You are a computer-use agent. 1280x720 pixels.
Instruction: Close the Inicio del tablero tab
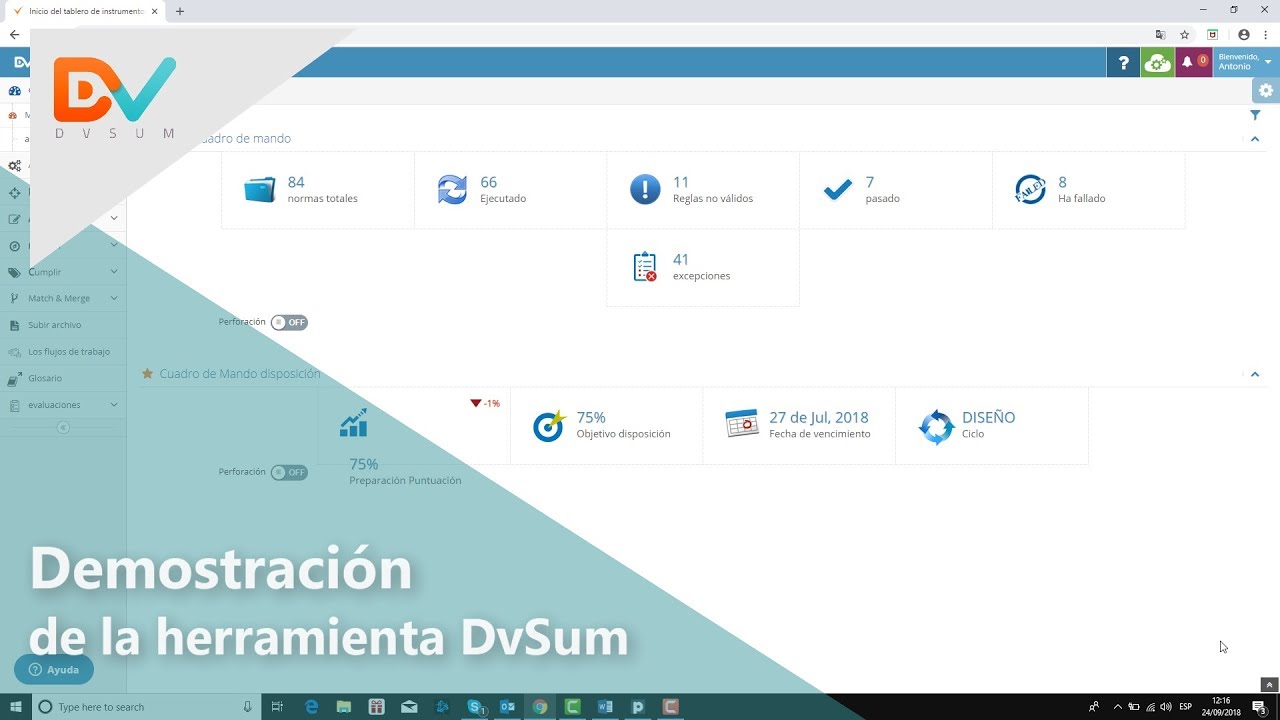pos(154,11)
